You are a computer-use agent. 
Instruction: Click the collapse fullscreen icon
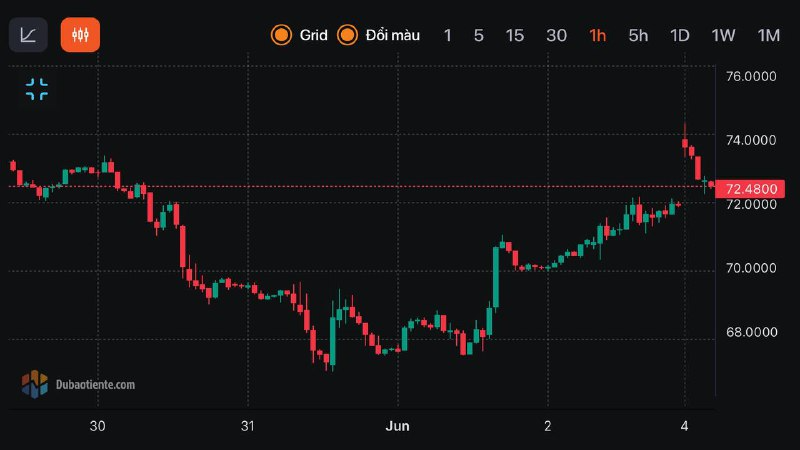(x=37, y=89)
